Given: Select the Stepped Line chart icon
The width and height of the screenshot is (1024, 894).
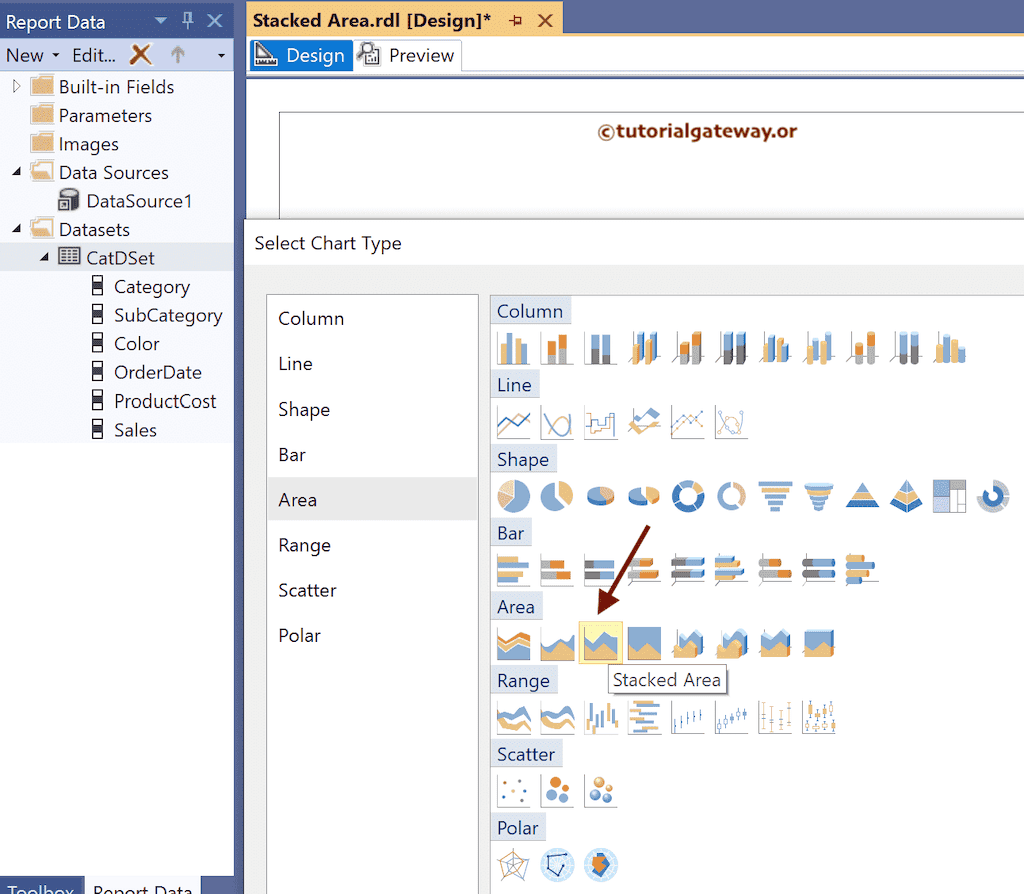Looking at the screenshot, I should point(600,422).
